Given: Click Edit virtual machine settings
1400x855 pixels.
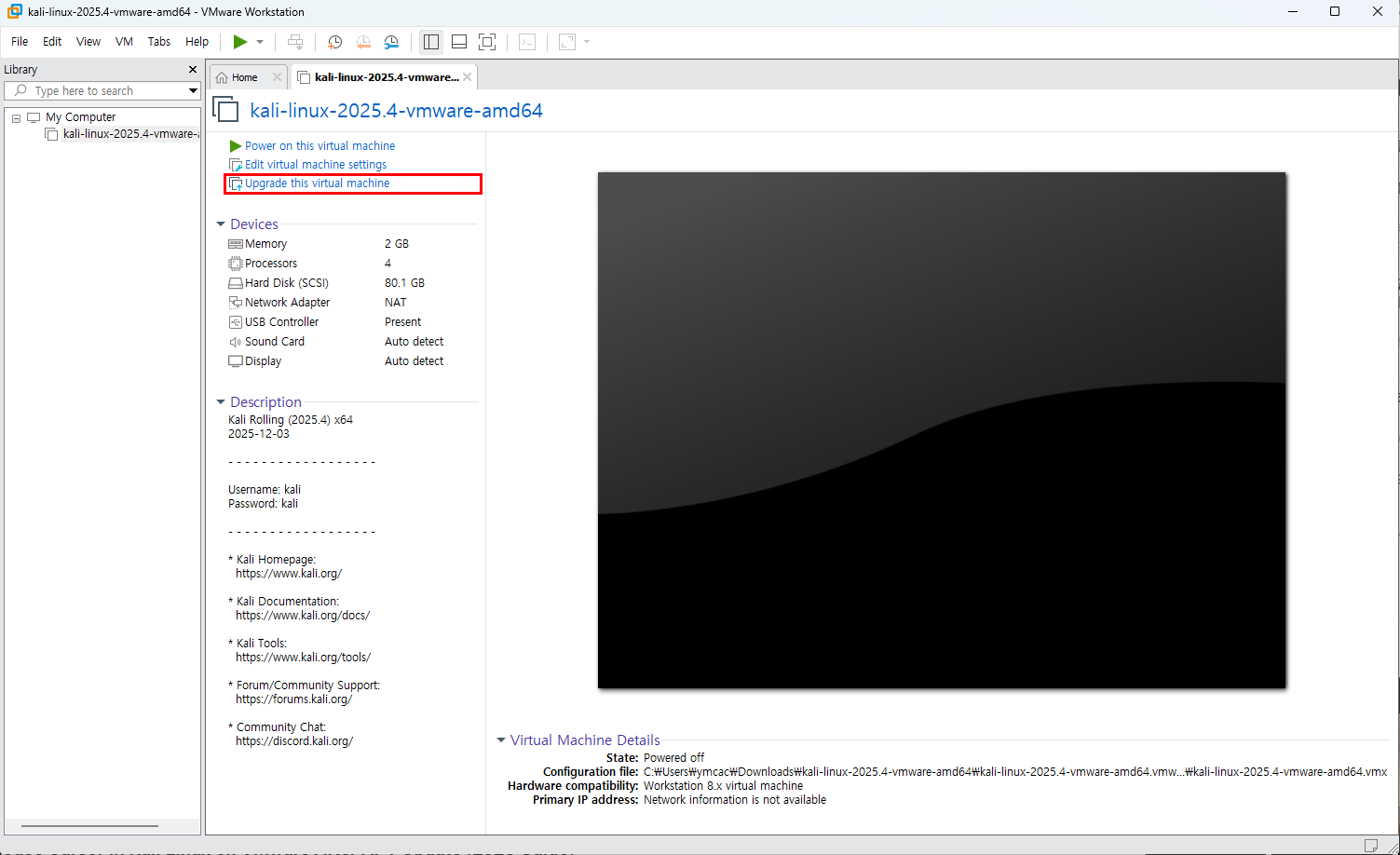Looking at the screenshot, I should pyautogui.click(x=316, y=165).
